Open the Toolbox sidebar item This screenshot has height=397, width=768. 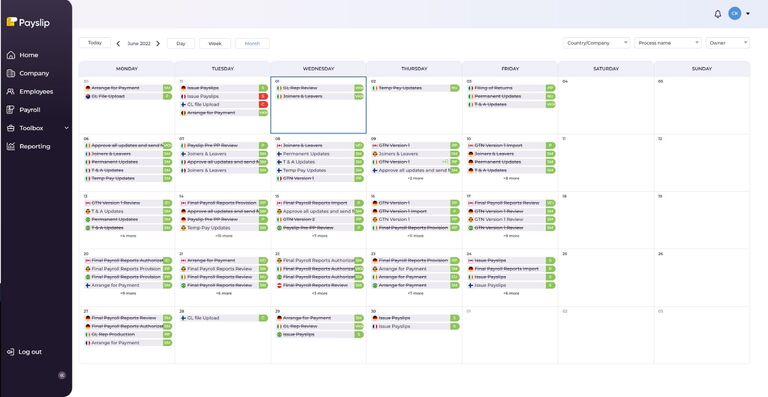[x=31, y=128]
